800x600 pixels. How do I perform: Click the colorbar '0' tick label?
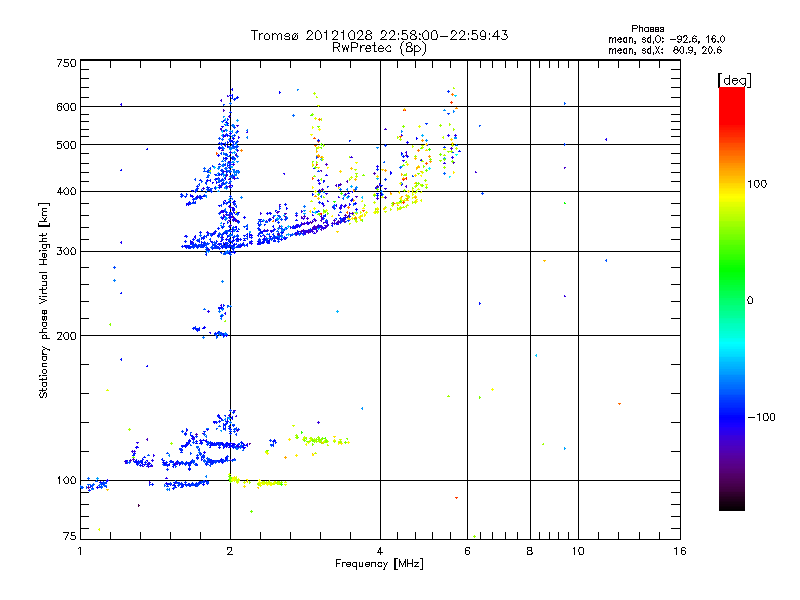750,301
